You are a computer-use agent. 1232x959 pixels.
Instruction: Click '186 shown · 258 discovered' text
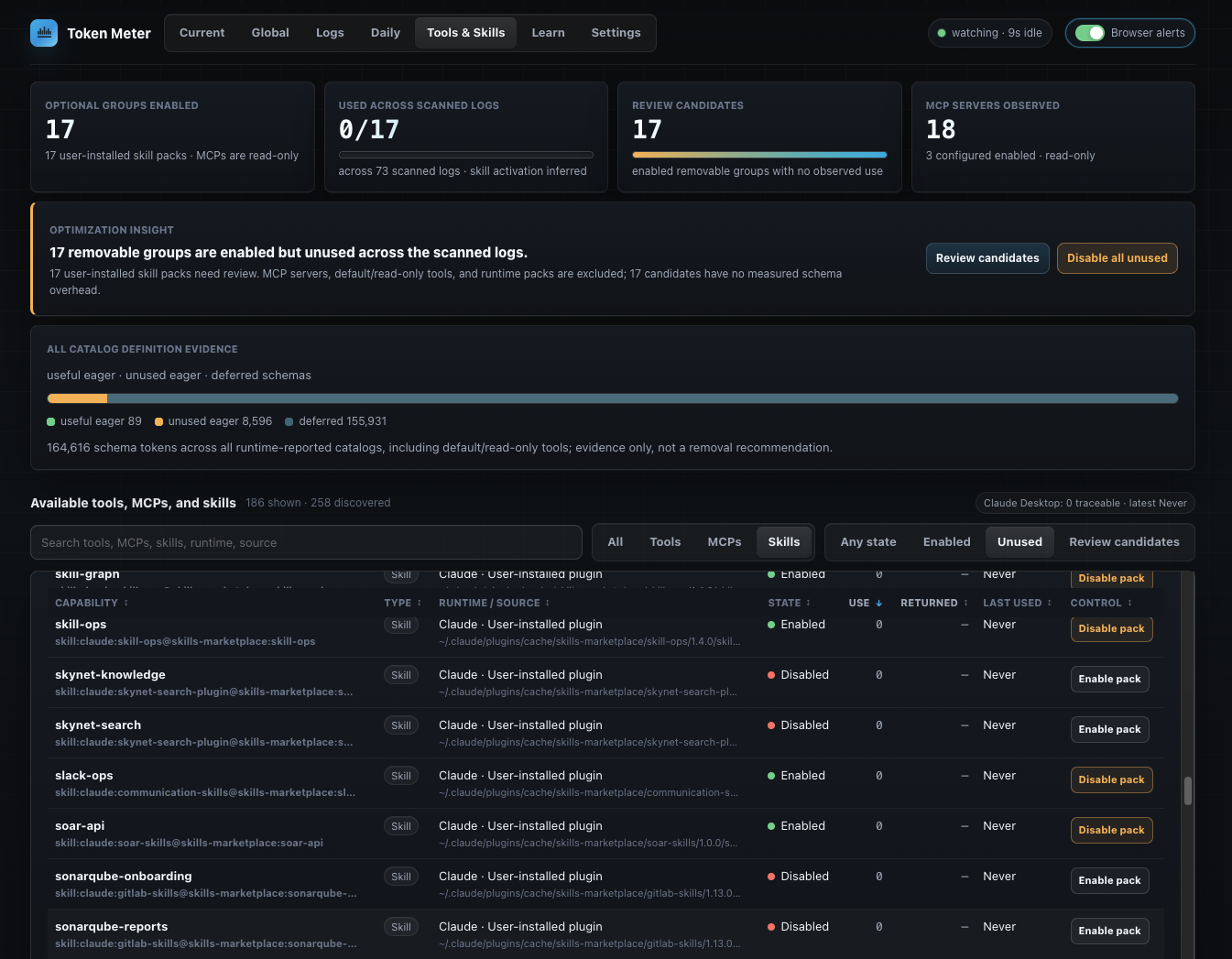[x=318, y=503]
